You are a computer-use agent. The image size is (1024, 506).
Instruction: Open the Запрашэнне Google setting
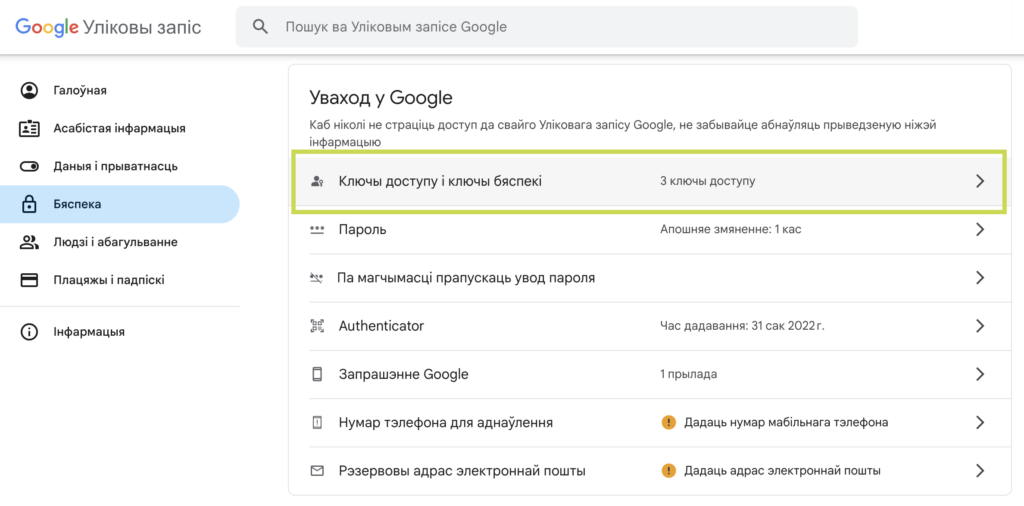(649, 374)
